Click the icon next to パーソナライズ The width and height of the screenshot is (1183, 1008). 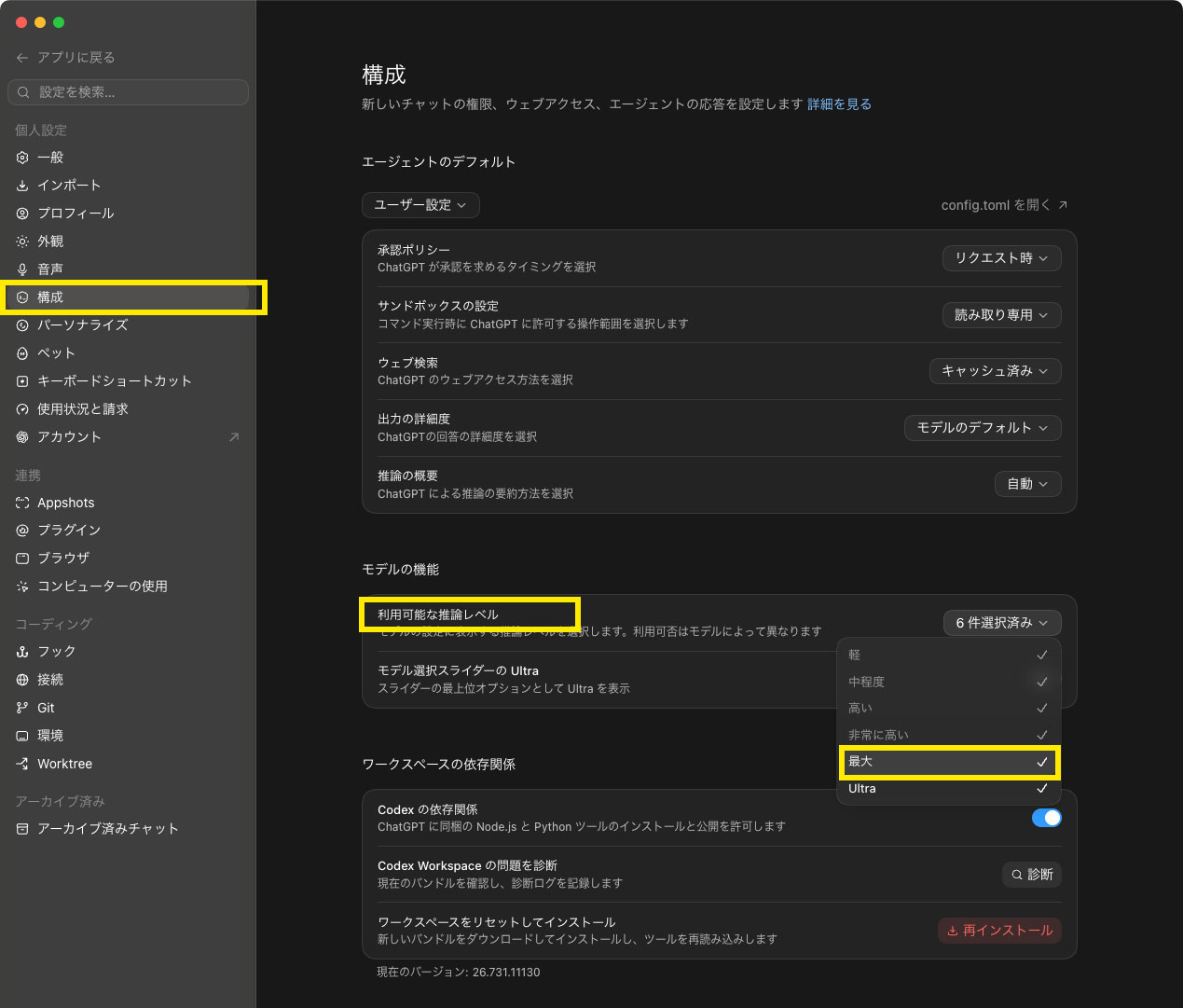pos(22,325)
